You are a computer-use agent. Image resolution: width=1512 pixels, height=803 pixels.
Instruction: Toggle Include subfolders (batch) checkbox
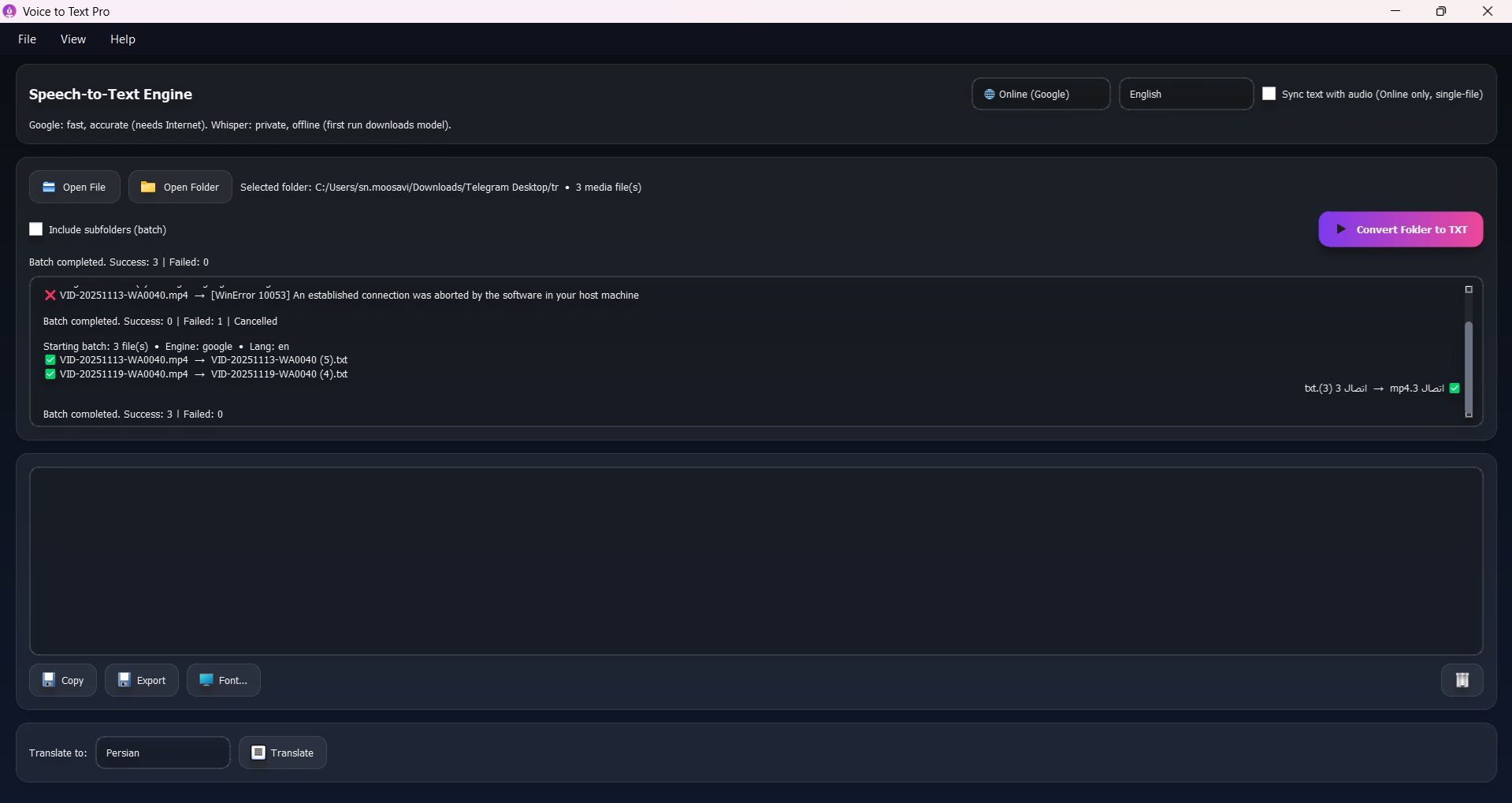click(x=36, y=229)
